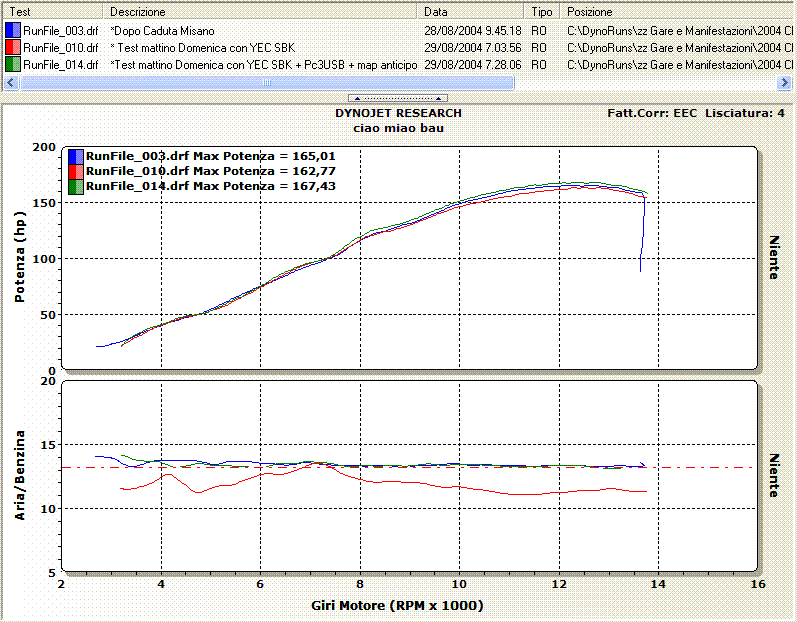The height and width of the screenshot is (622, 797).
Task: Click green legend swatch for RunFile_014.drf Max Potenza
Action: tap(76, 186)
